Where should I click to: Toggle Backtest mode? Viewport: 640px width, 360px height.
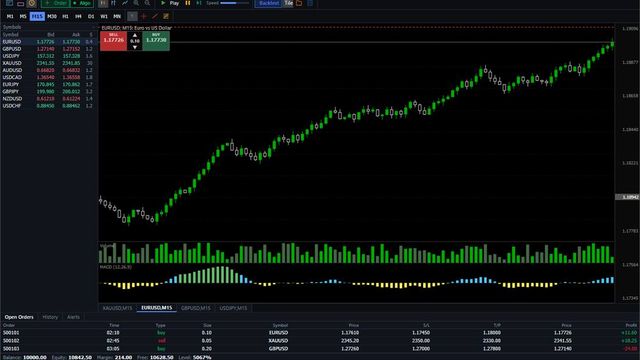pos(269,3)
